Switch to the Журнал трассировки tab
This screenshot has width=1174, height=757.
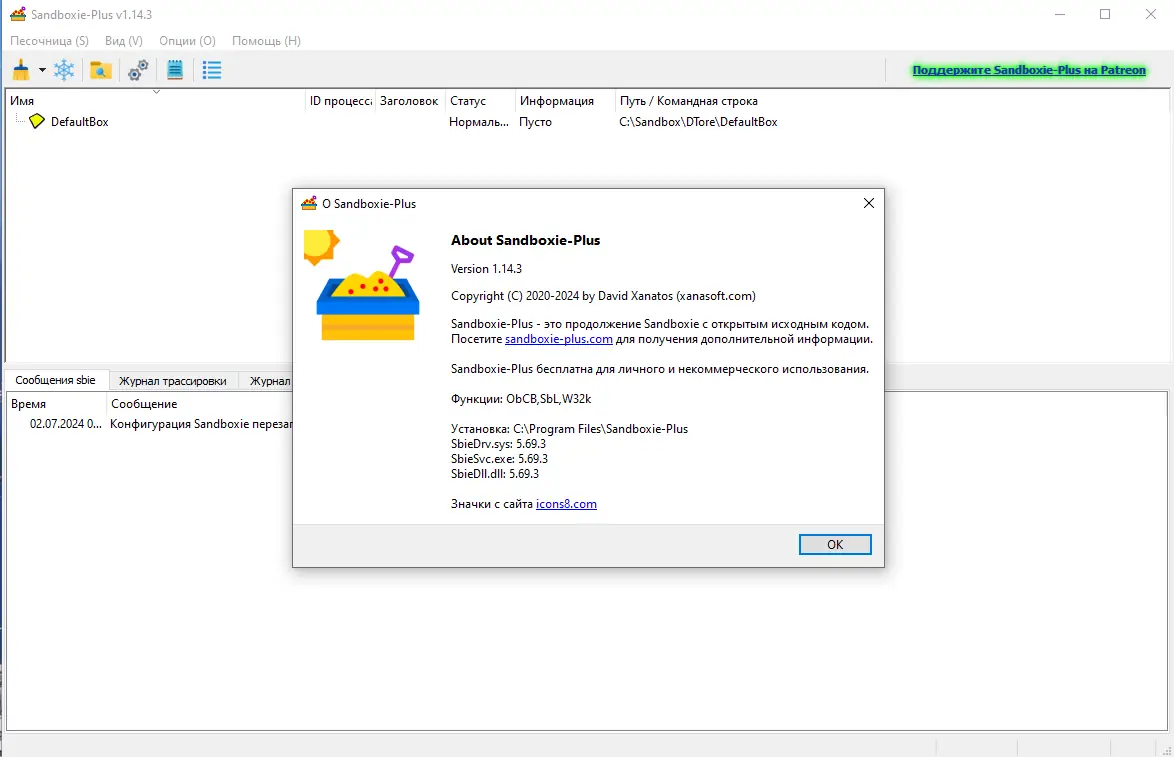(x=172, y=380)
